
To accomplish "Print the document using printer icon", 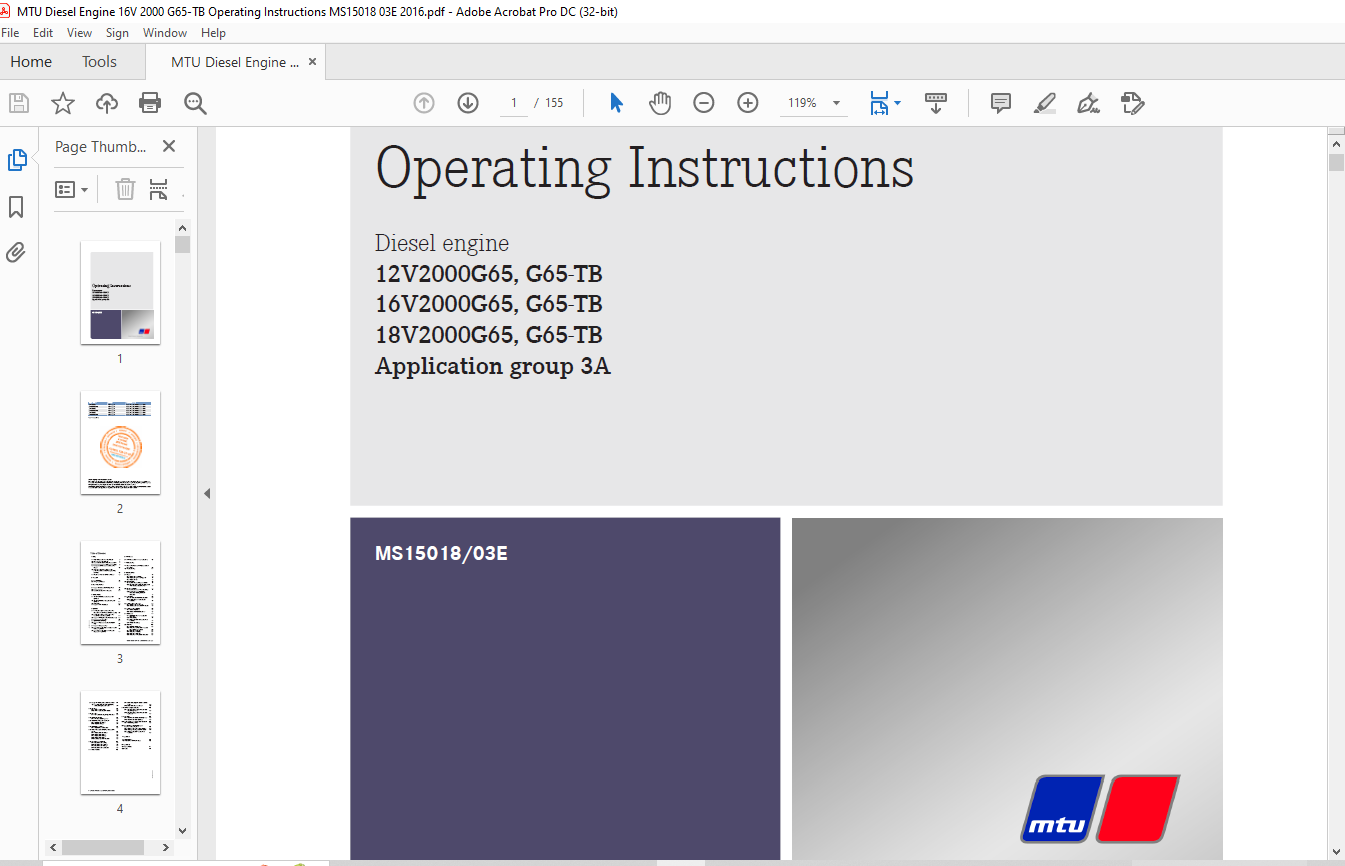I will (x=150, y=103).
